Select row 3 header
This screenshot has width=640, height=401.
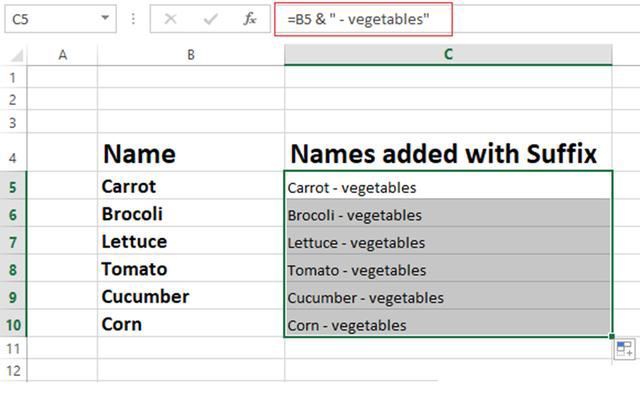(13, 122)
